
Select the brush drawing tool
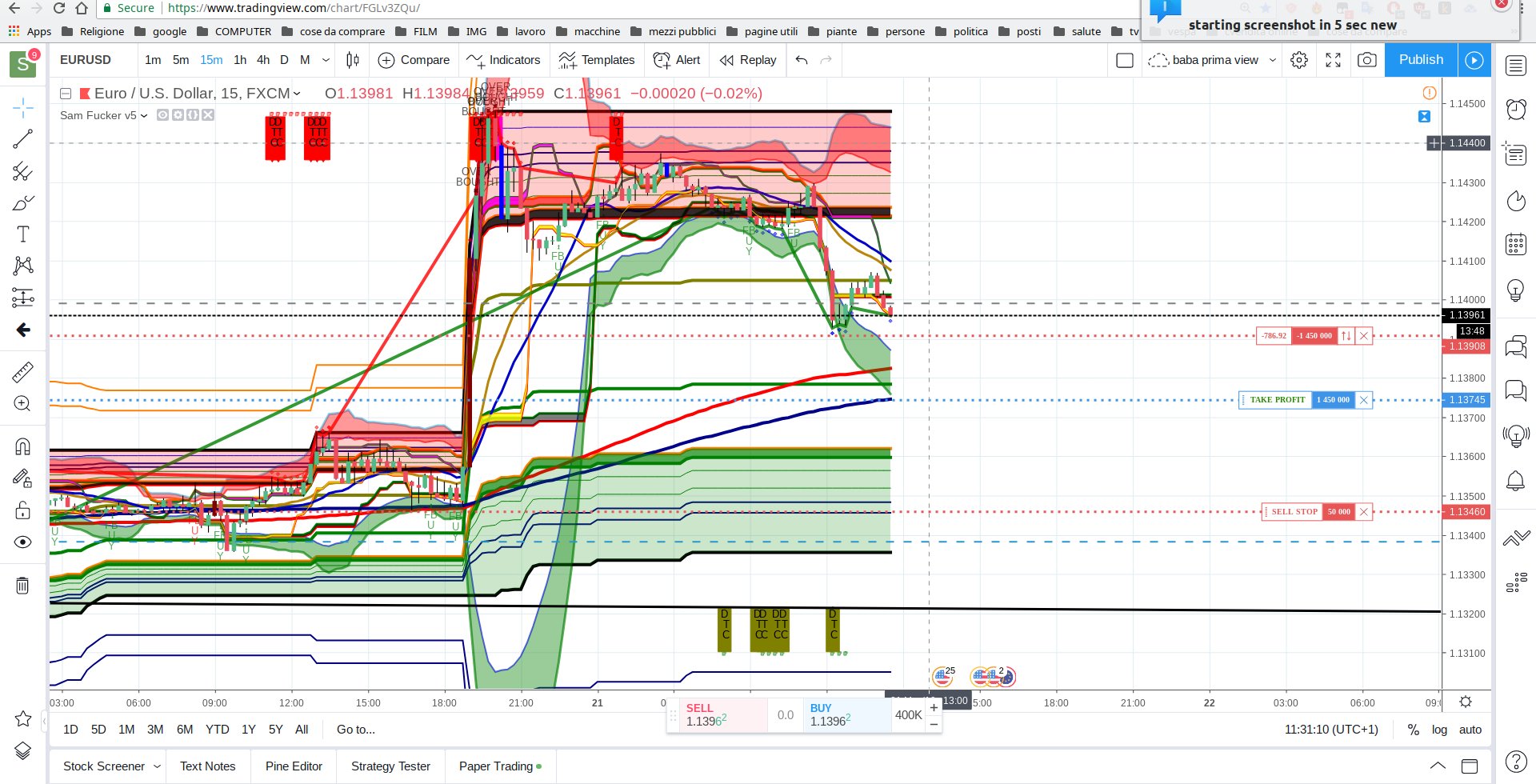coord(22,202)
